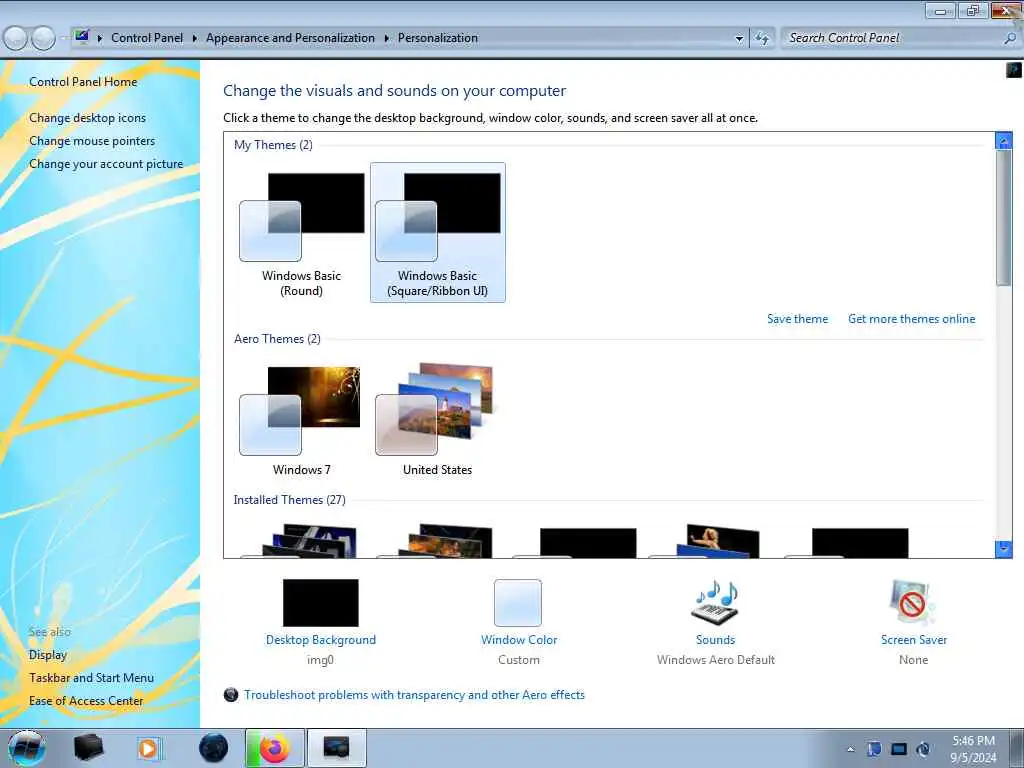Open Taskbar and Start Menu link
The height and width of the screenshot is (768, 1024).
click(x=91, y=677)
